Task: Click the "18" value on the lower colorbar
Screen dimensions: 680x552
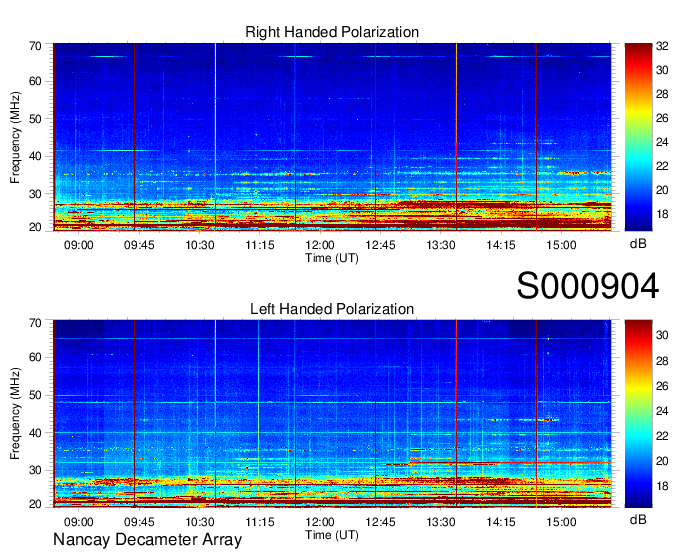Action: (662, 486)
